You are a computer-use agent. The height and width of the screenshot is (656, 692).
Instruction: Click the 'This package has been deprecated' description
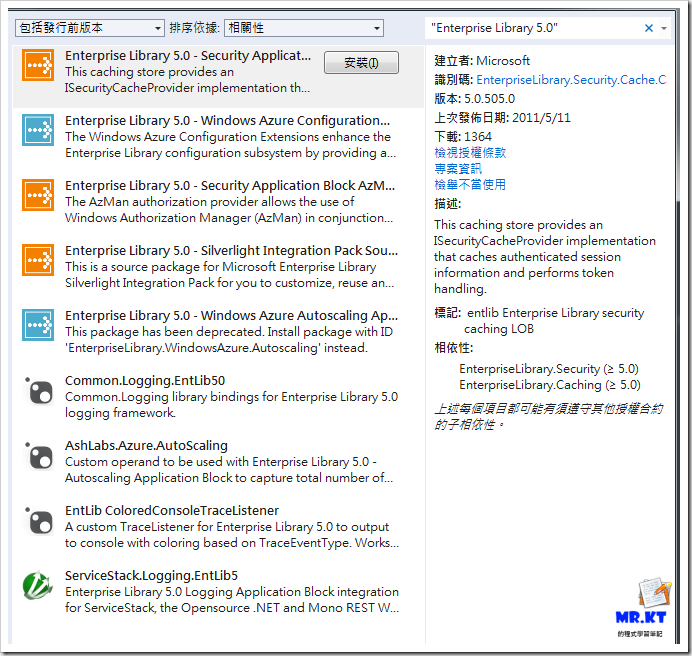[229, 340]
